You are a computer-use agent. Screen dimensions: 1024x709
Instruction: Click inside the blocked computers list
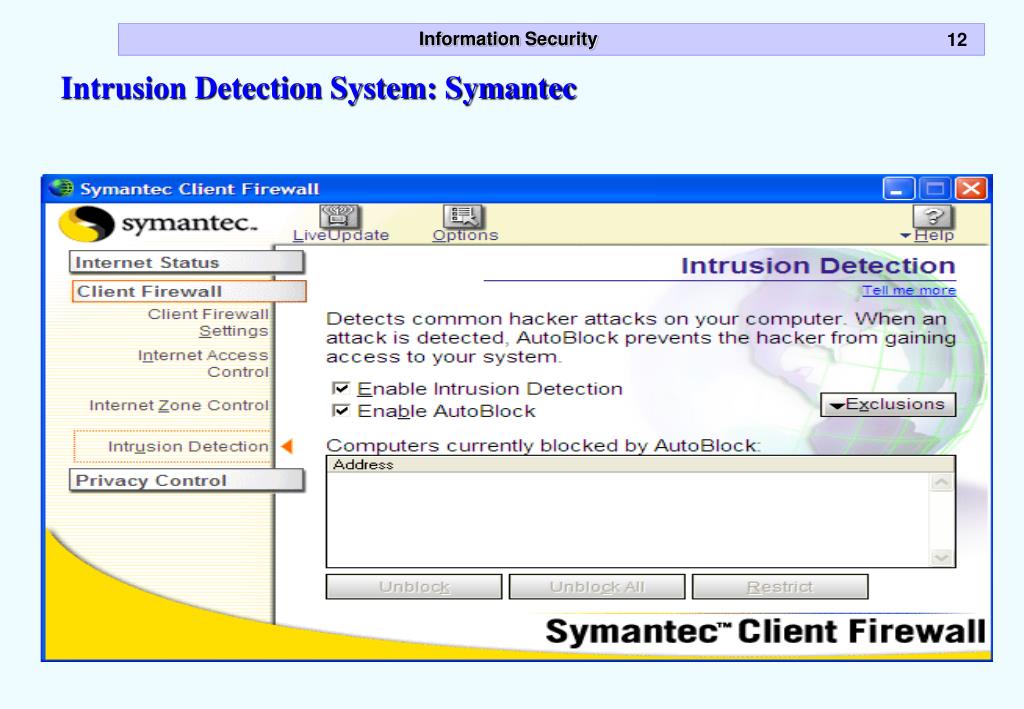click(628, 519)
